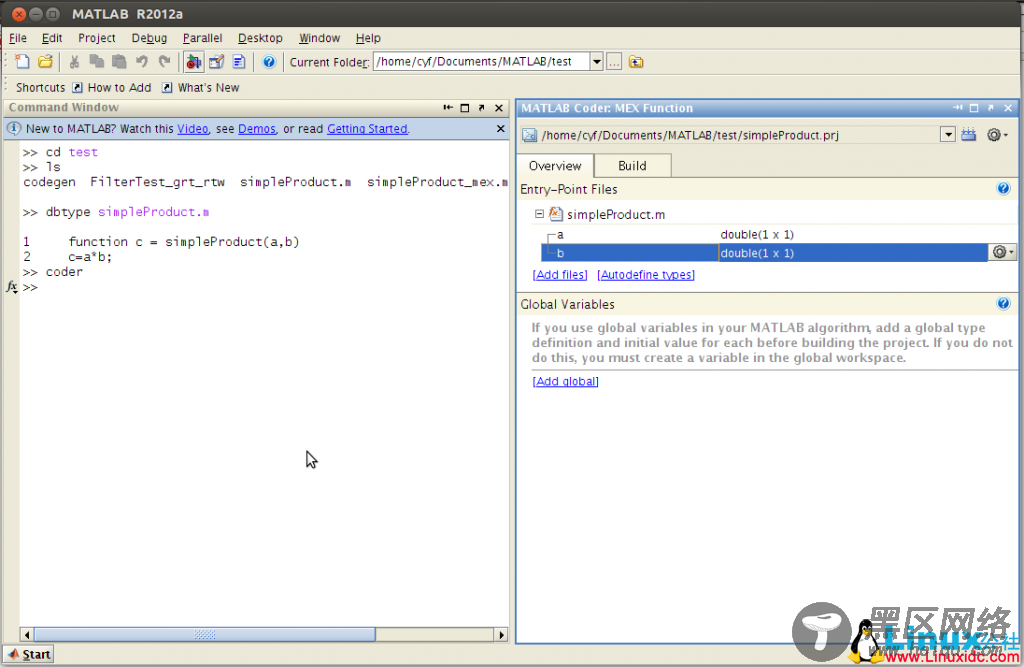
Task: Open MATLAB help question-mark icon
Action: 268,62
